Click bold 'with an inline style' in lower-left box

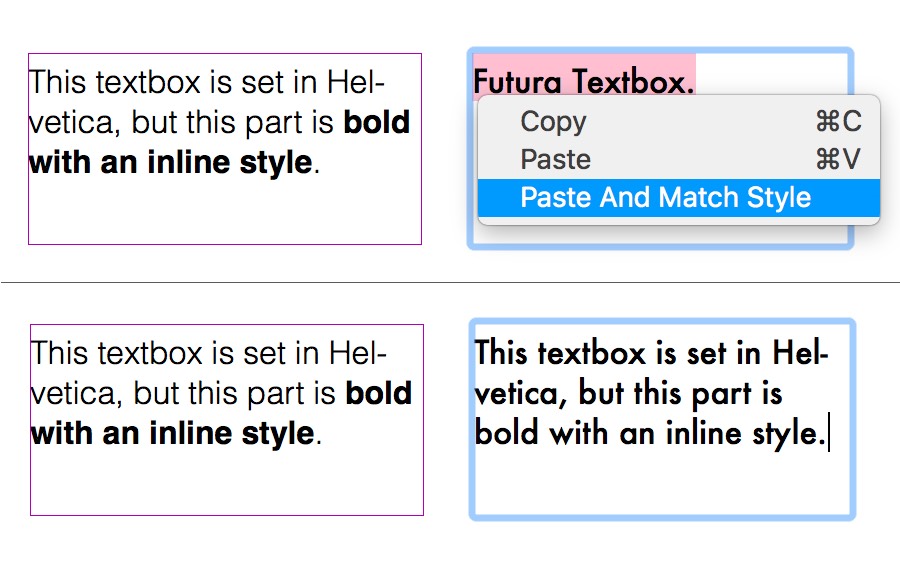coord(172,434)
